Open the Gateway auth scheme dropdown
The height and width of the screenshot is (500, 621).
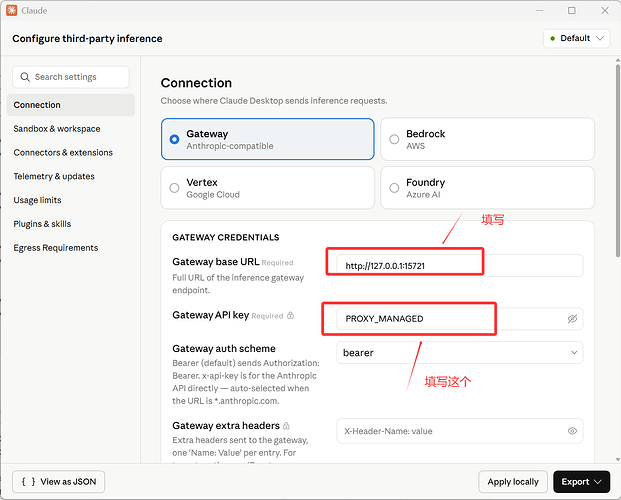click(459, 353)
